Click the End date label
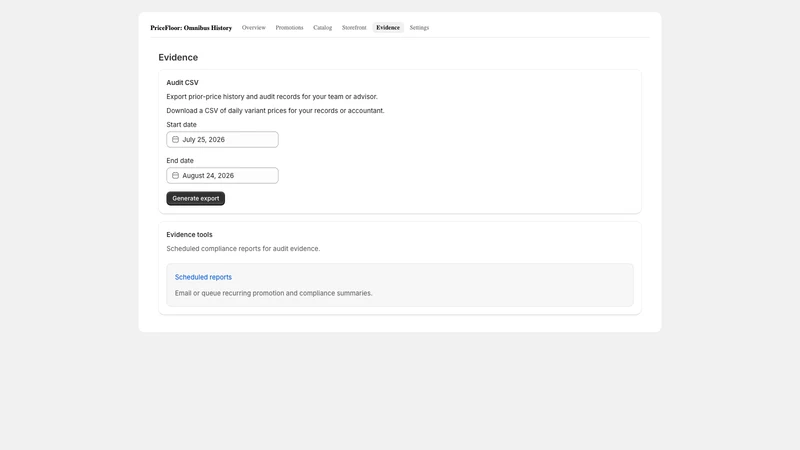Image resolution: width=800 pixels, height=450 pixels. [x=180, y=161]
